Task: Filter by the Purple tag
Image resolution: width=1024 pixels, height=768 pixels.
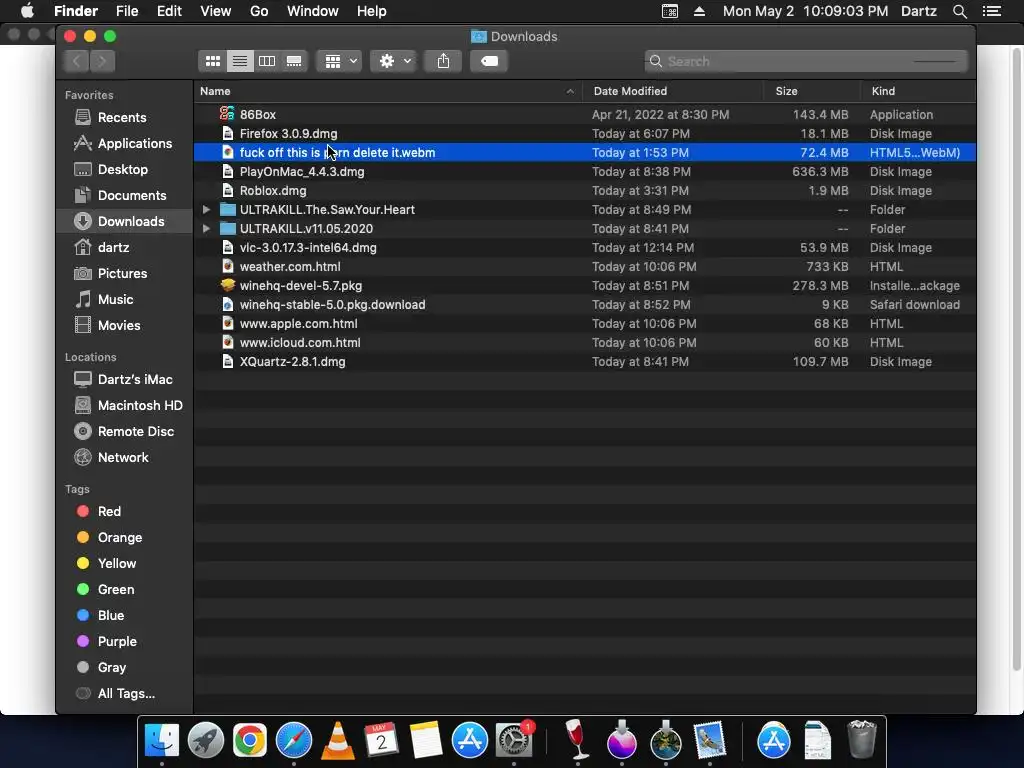Action: coord(124,641)
